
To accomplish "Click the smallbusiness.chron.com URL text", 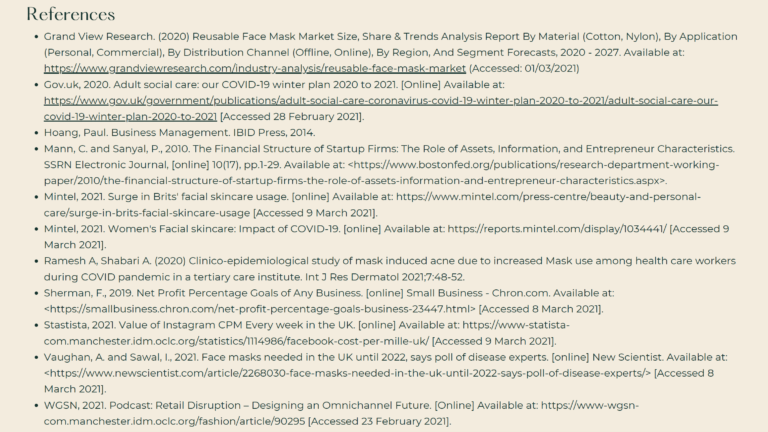I will coord(260,309).
